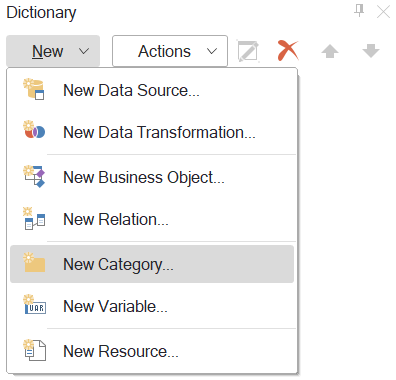Click the move down arrow icon
The width and height of the screenshot is (396, 380).
tap(371, 51)
